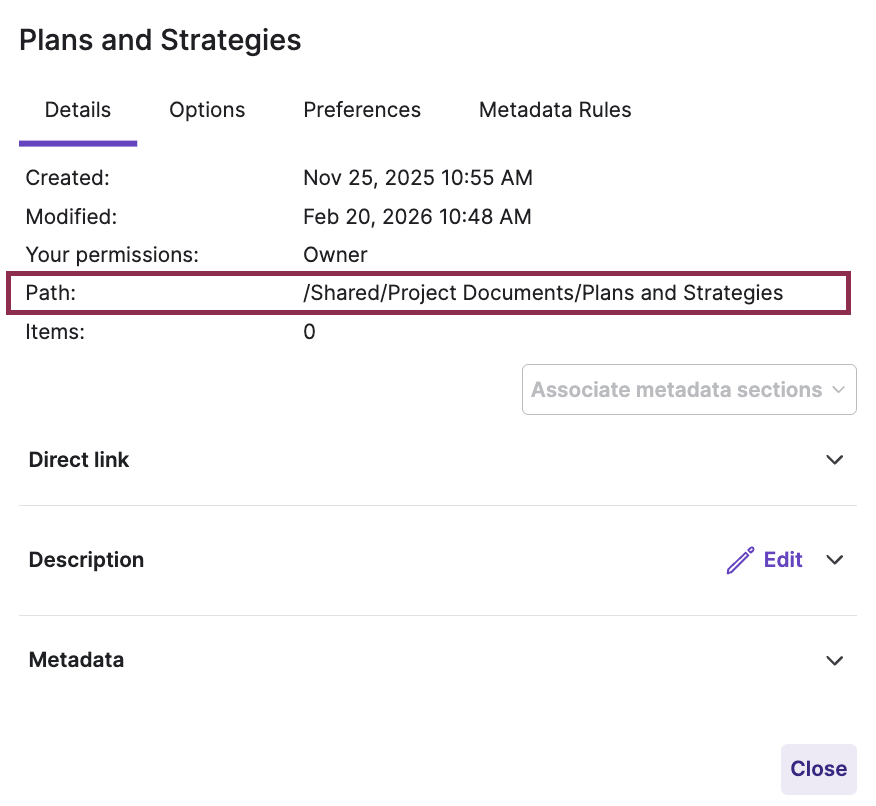Select the Metadata Rules tab

(555, 110)
